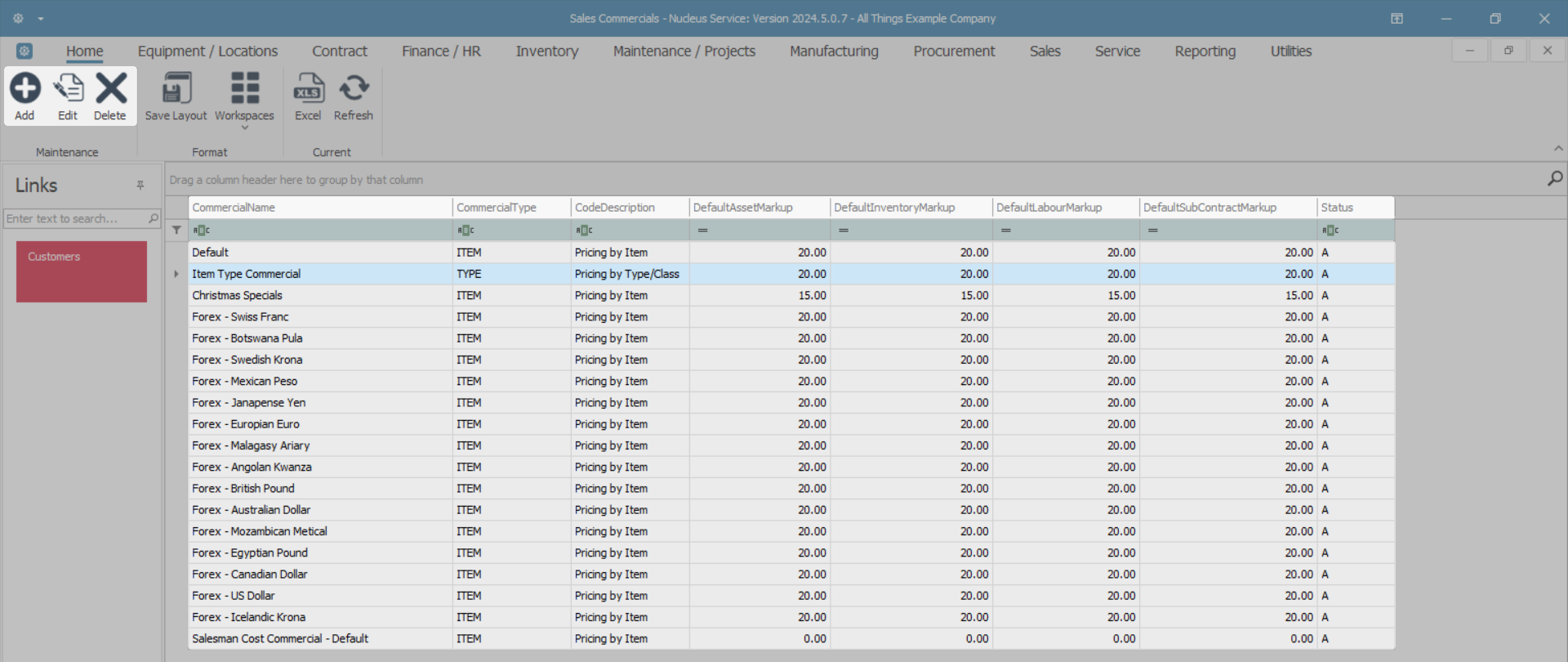Screen dimensions: 1568x662
Task: Pin the Links panel
Action: click(x=140, y=186)
